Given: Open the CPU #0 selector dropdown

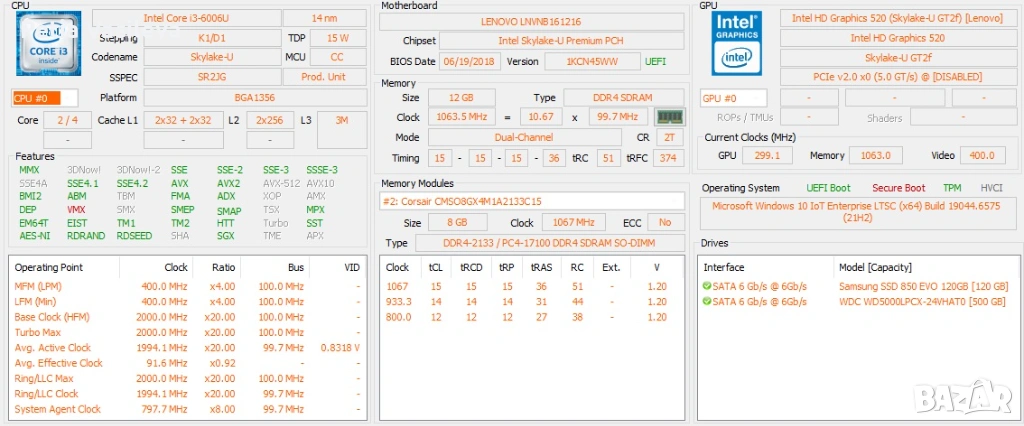Looking at the screenshot, I should coord(45,97).
